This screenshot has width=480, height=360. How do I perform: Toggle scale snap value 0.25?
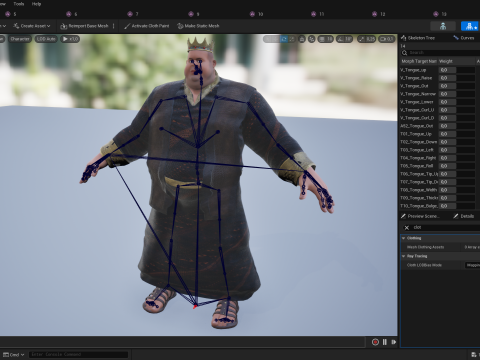pyautogui.click(x=366, y=39)
